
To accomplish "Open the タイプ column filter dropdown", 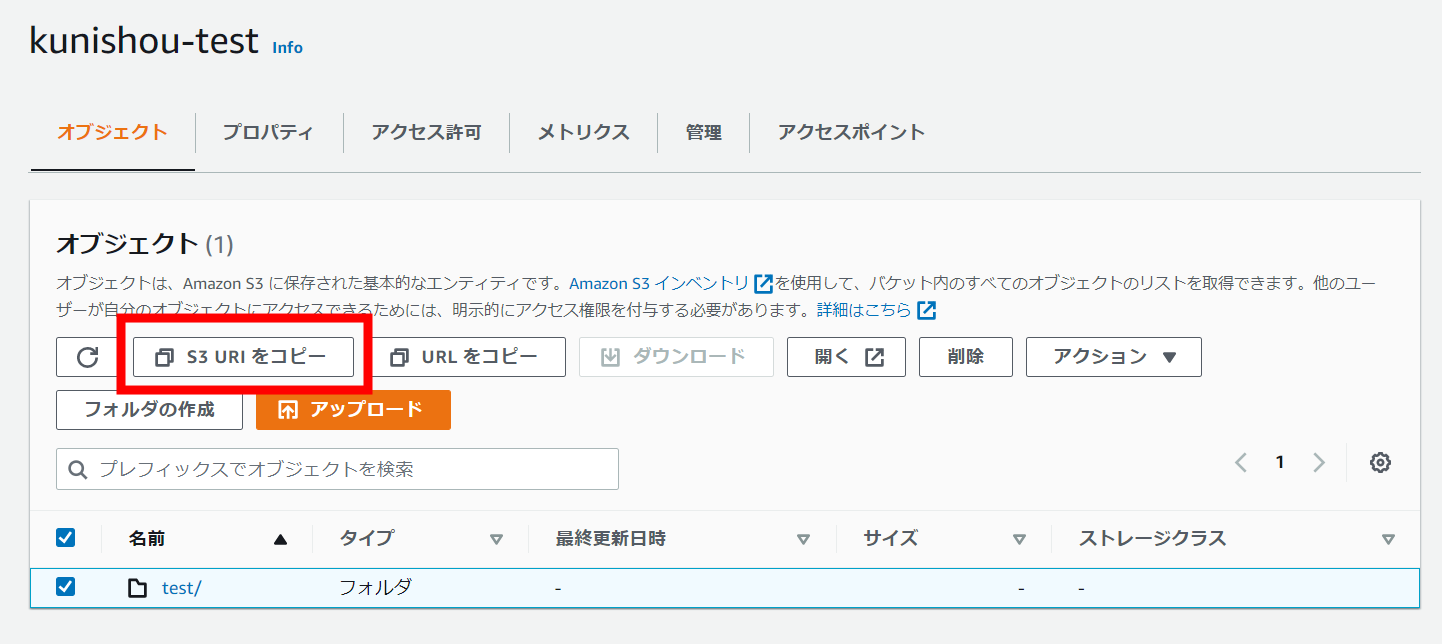I will point(497,538).
